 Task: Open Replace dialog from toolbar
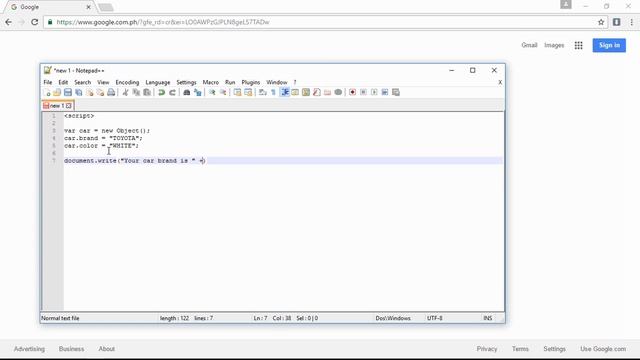[x=198, y=93]
